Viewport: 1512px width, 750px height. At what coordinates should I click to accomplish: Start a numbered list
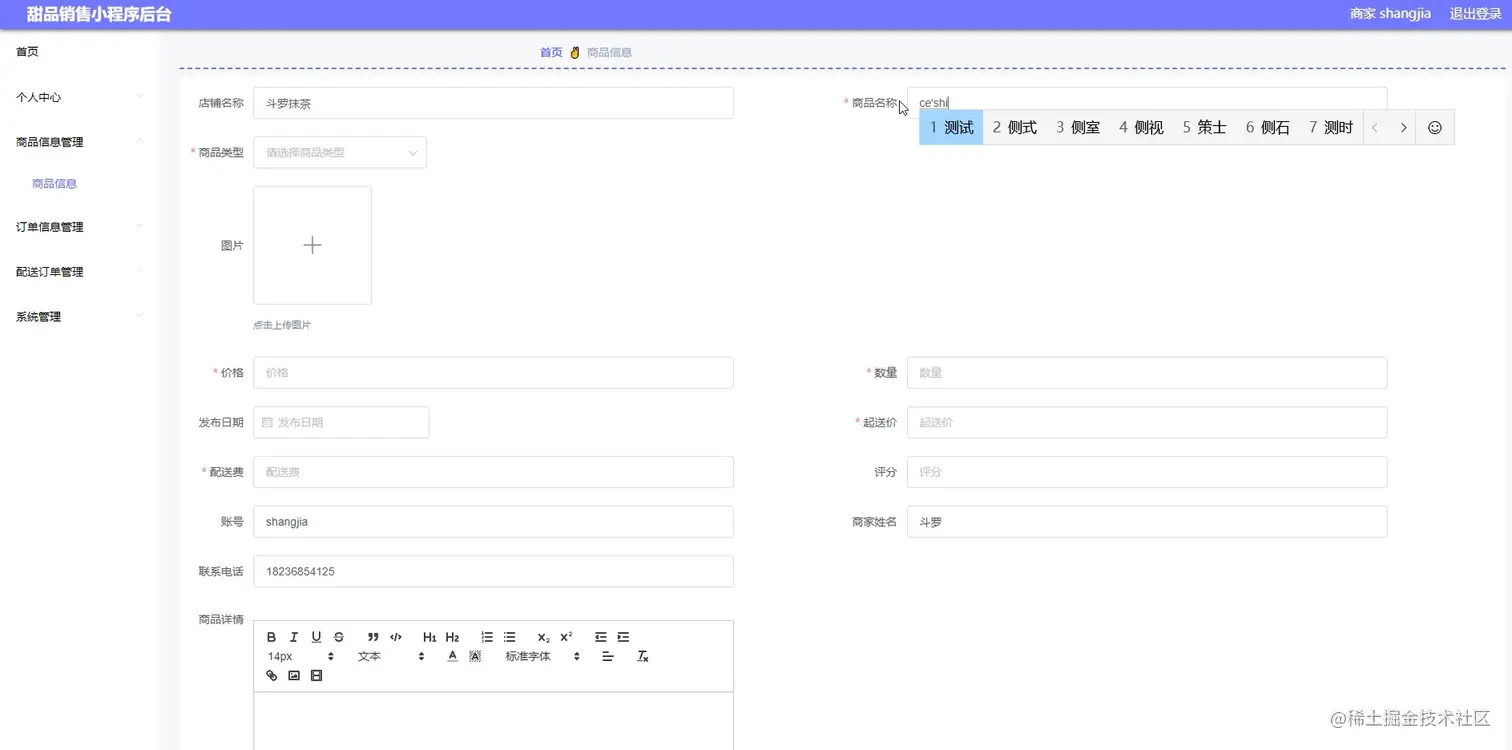click(487, 637)
